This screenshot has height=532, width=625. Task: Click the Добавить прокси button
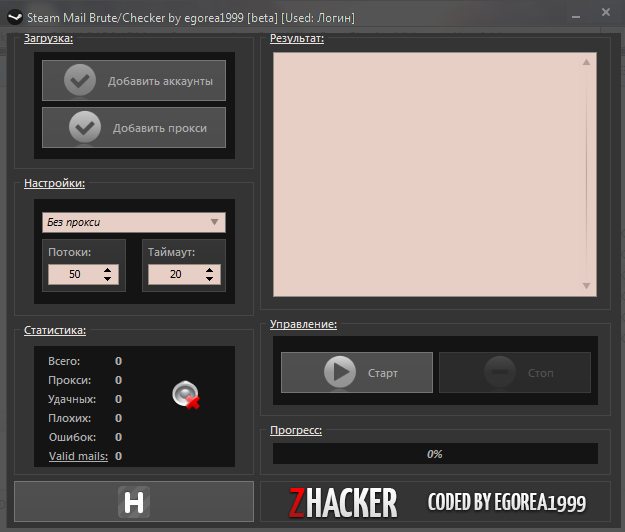click(x=134, y=128)
